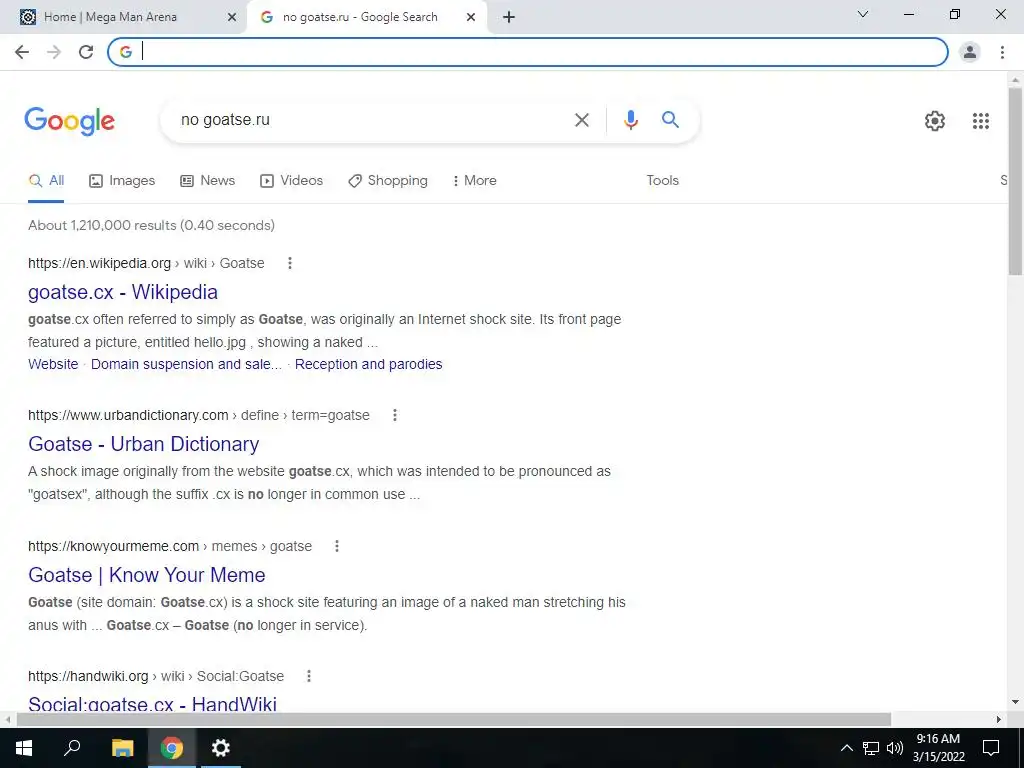
Task: Open network status tray icon
Action: pyautogui.click(x=871, y=748)
